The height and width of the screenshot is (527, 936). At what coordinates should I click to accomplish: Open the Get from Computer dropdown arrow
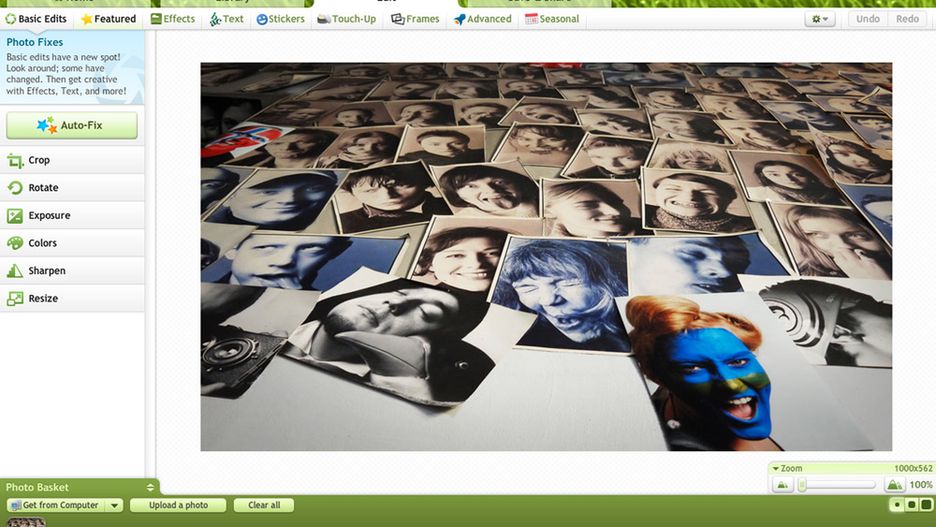click(x=115, y=505)
